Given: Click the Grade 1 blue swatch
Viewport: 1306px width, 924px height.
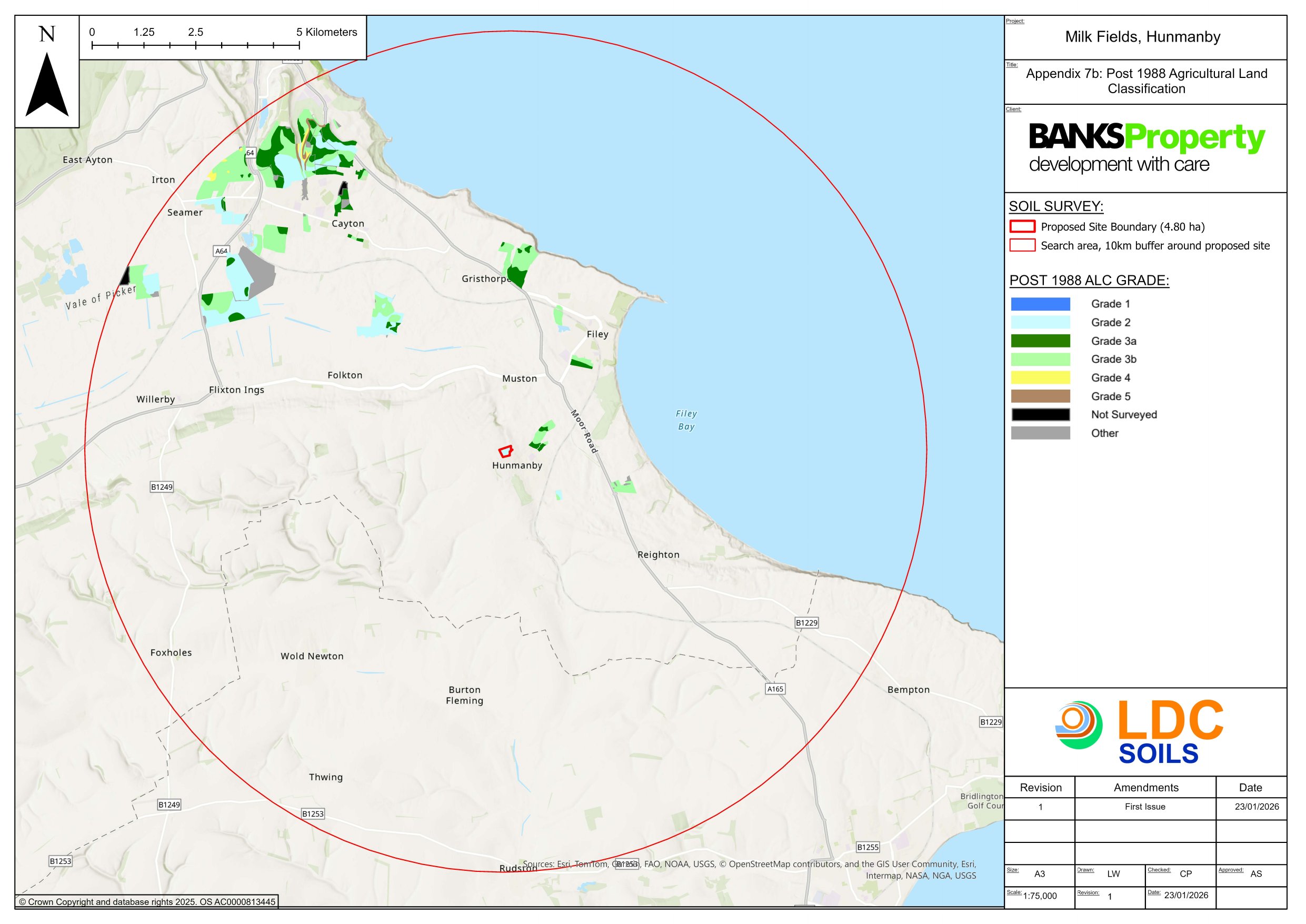Looking at the screenshot, I should coord(1040,304).
